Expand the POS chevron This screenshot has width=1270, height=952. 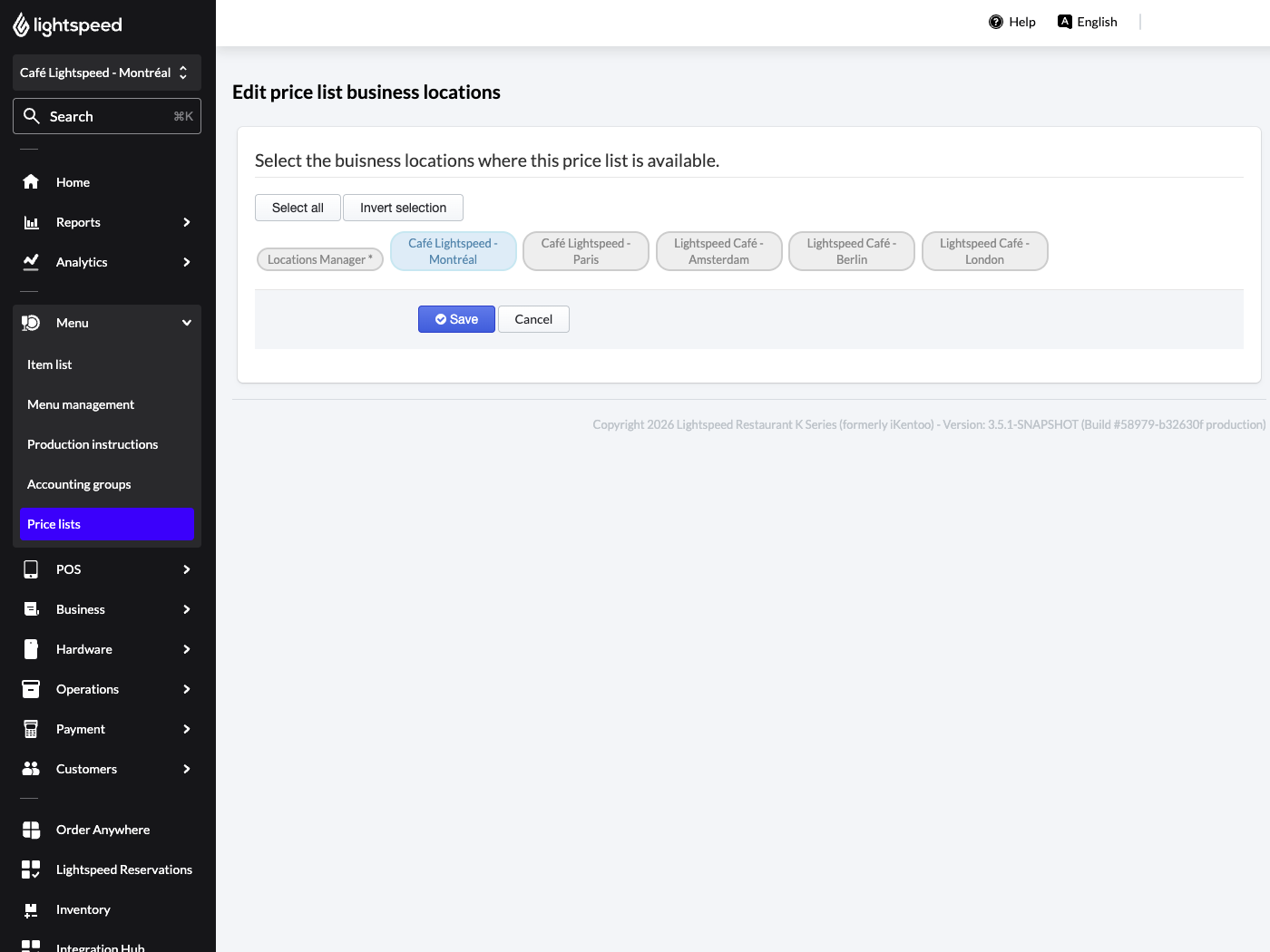point(187,569)
